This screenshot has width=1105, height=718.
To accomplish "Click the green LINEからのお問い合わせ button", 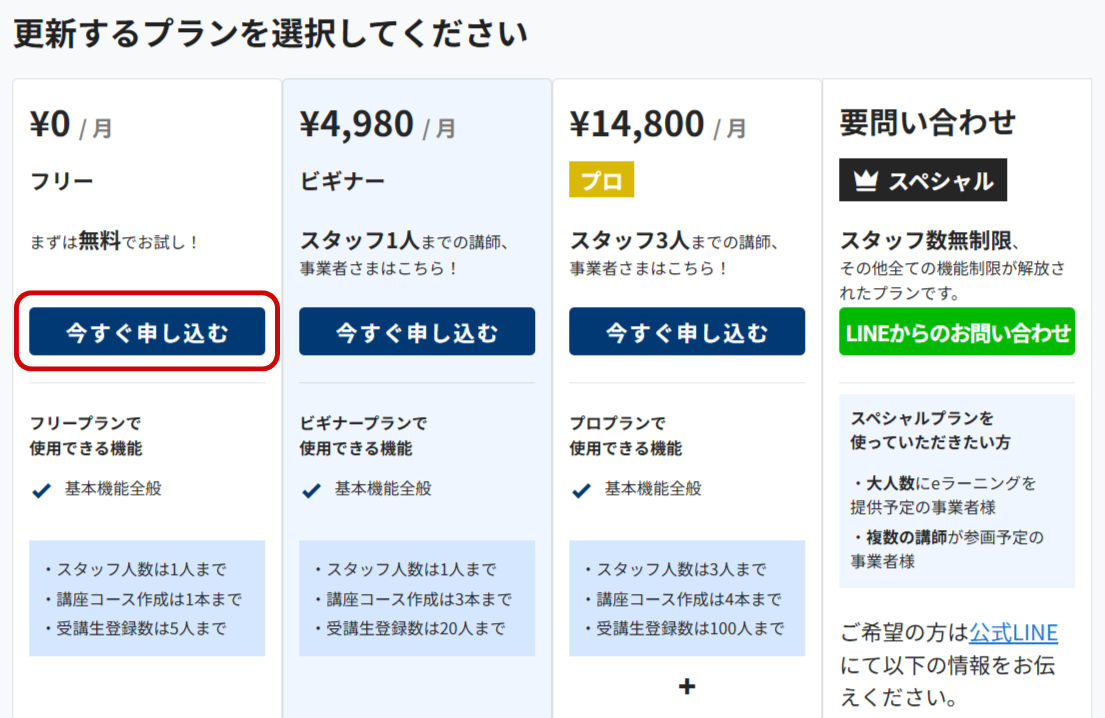I will point(957,332).
